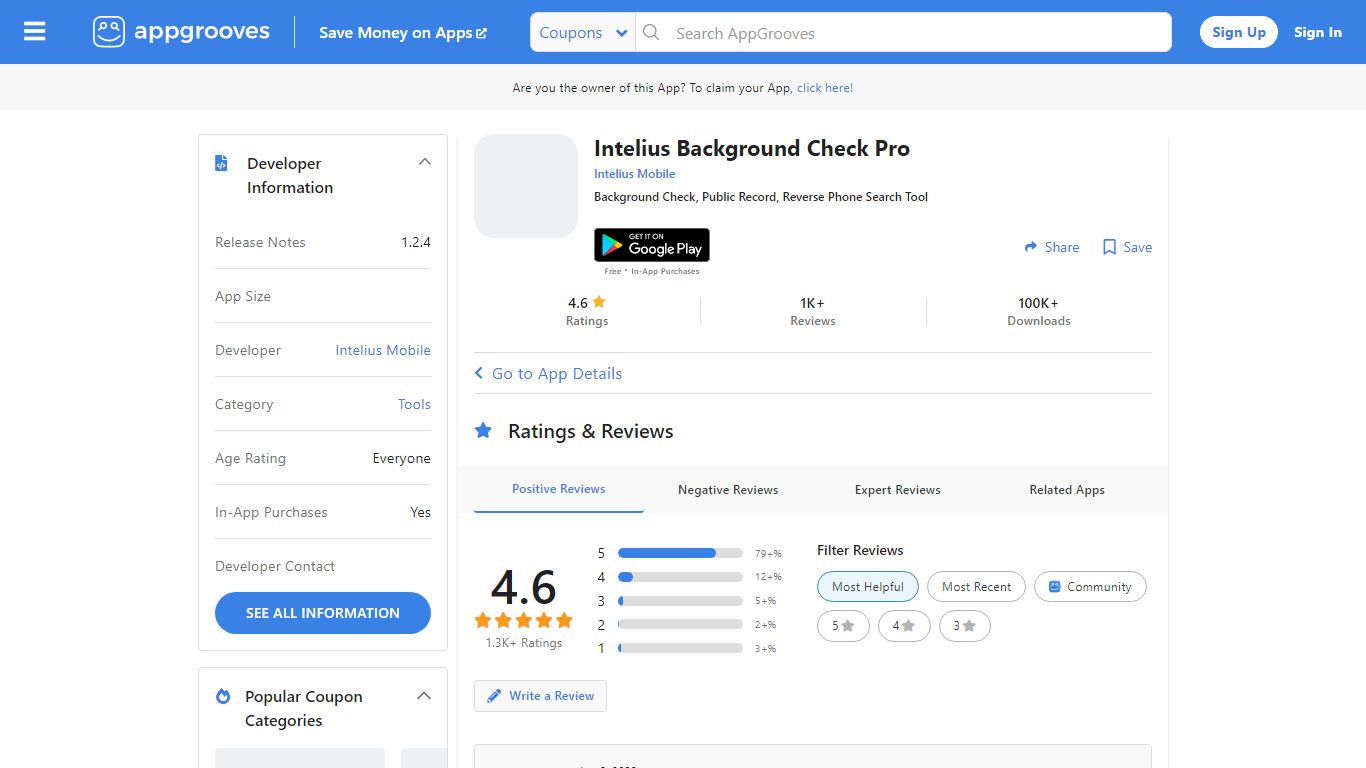Click Release Notes version 1.2.4
Viewport: 1366px width, 768px height.
[416, 242]
